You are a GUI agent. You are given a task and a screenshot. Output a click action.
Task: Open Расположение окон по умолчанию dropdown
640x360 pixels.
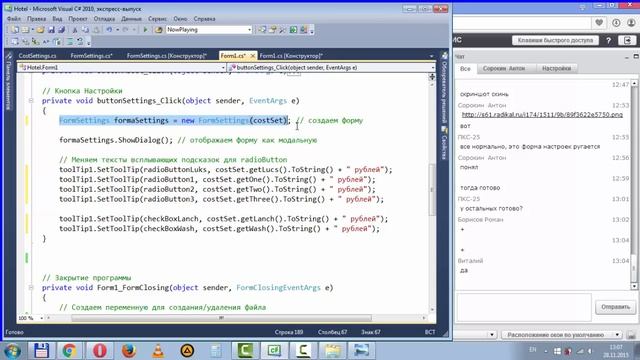(562, 335)
